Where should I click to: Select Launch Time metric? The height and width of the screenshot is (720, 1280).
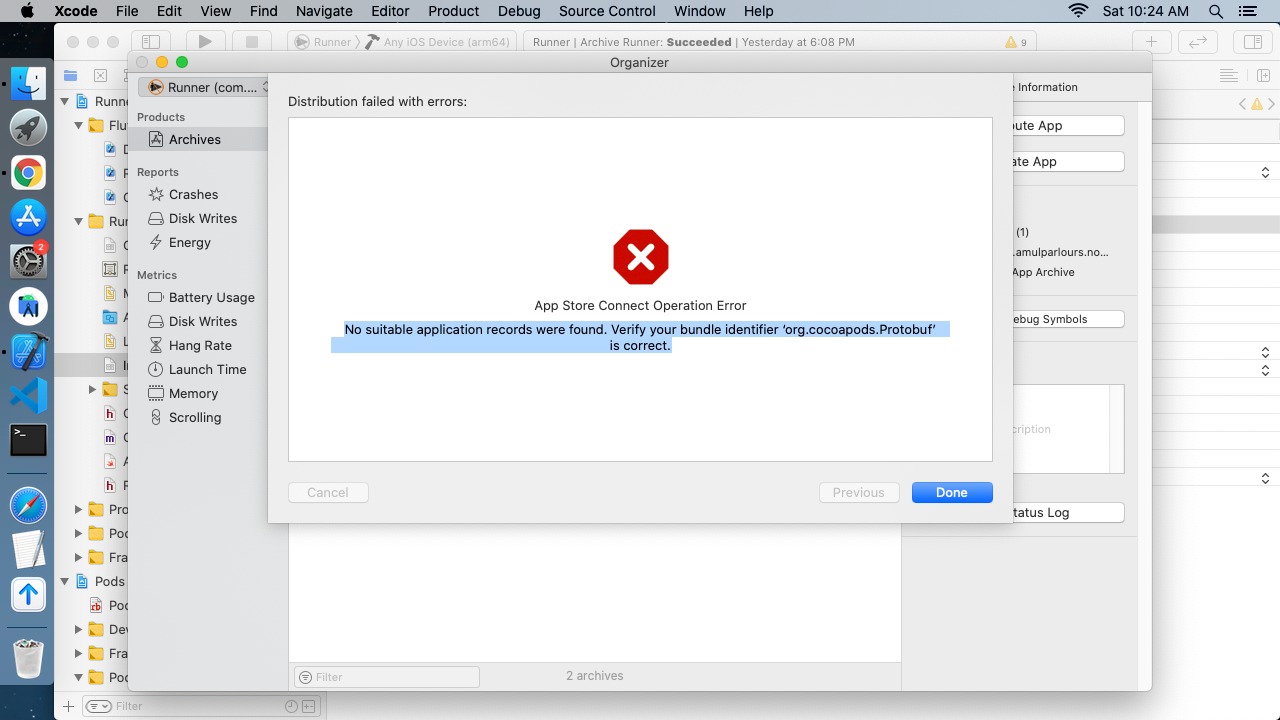[x=197, y=370]
